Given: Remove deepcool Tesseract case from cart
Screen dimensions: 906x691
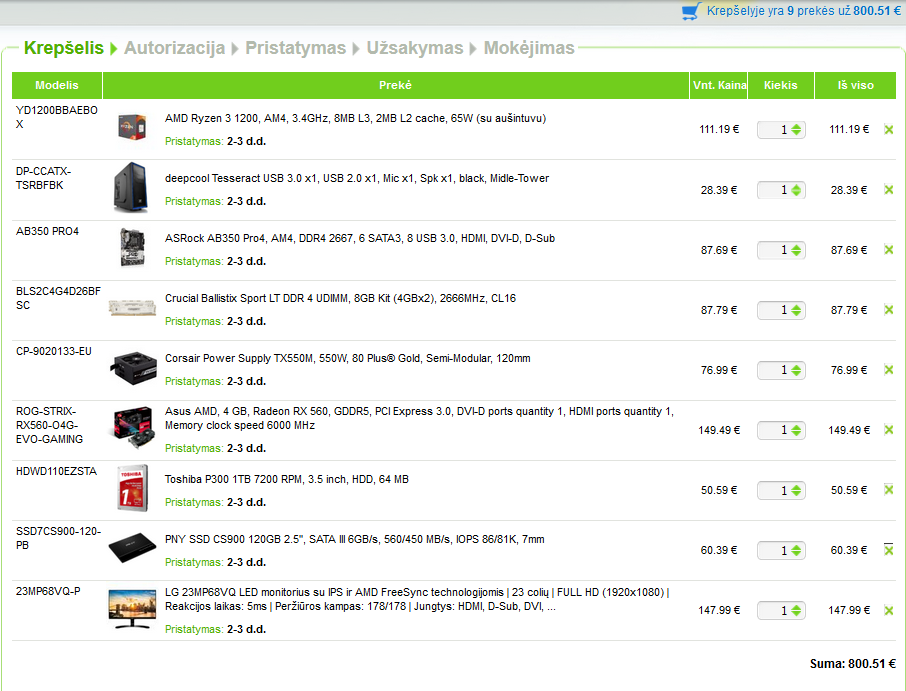Looking at the screenshot, I should (889, 190).
